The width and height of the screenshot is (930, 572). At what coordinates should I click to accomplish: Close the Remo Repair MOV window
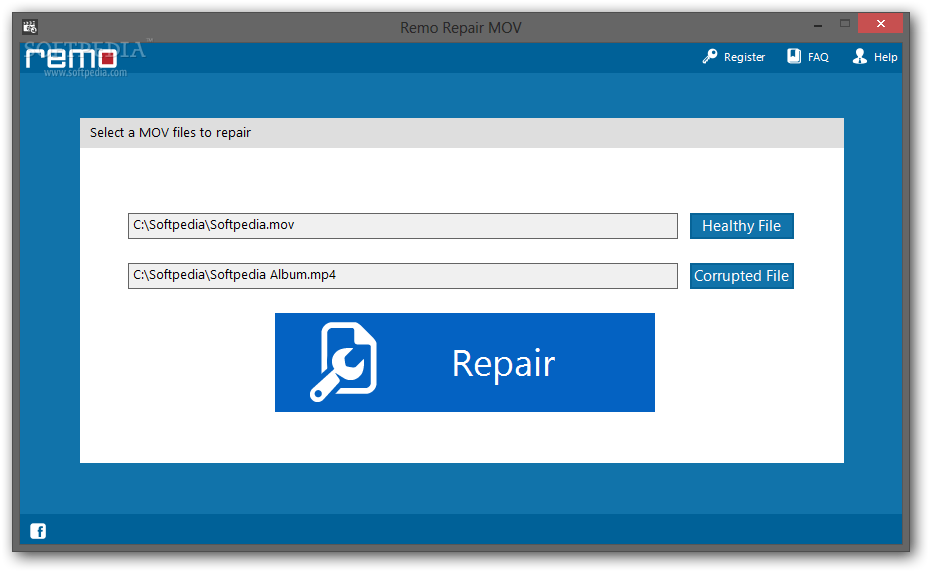point(880,24)
